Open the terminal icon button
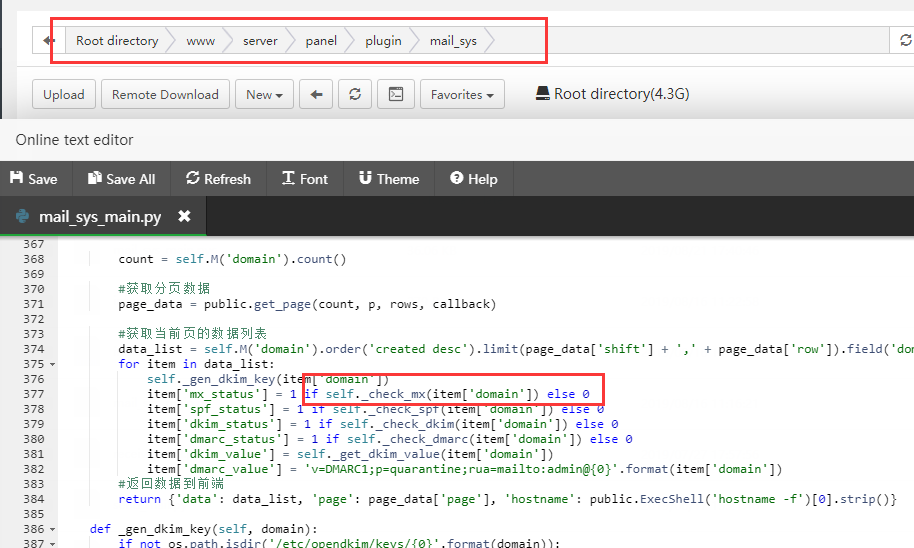Viewport: 914px width, 548px height. pos(396,95)
